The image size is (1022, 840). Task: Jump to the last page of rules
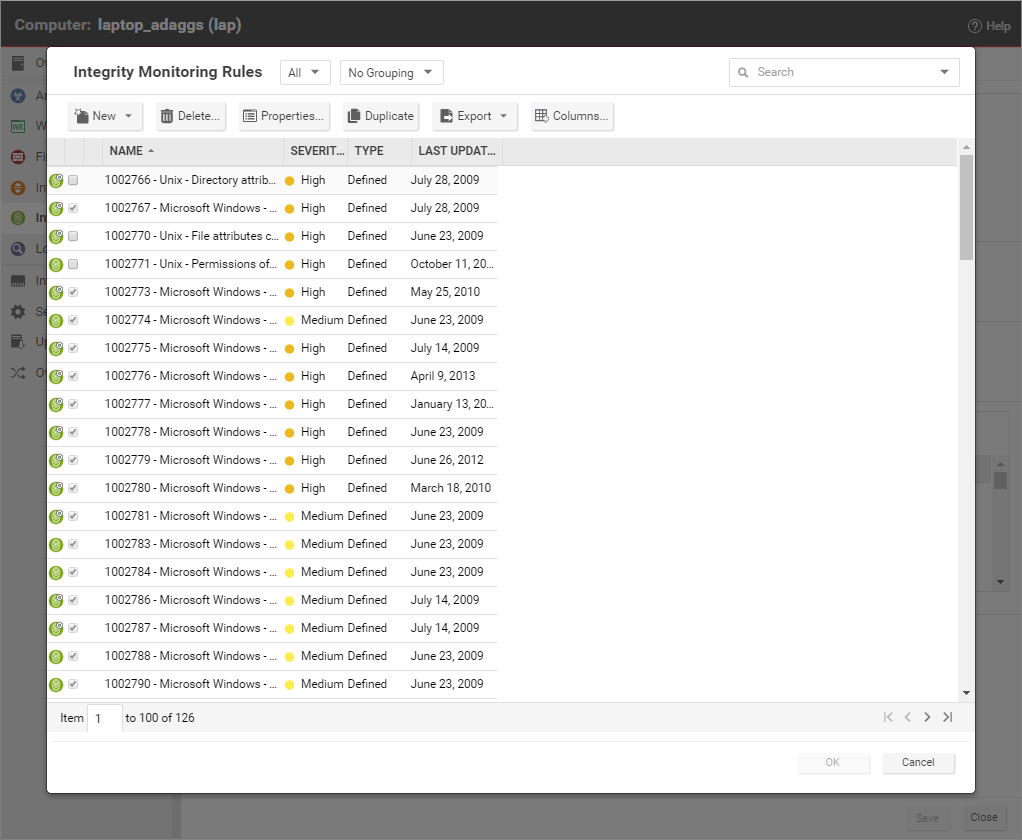point(947,717)
